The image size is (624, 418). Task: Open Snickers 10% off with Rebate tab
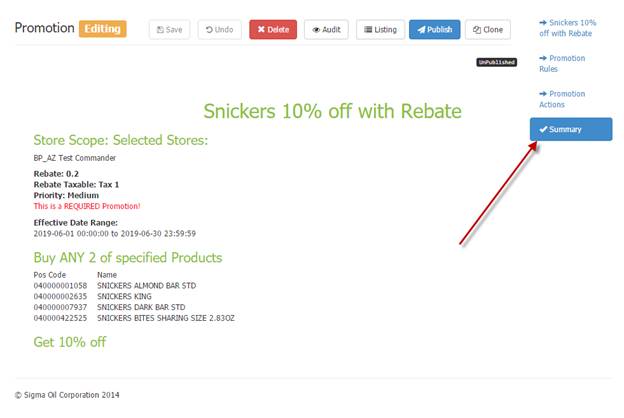[x=572, y=28]
